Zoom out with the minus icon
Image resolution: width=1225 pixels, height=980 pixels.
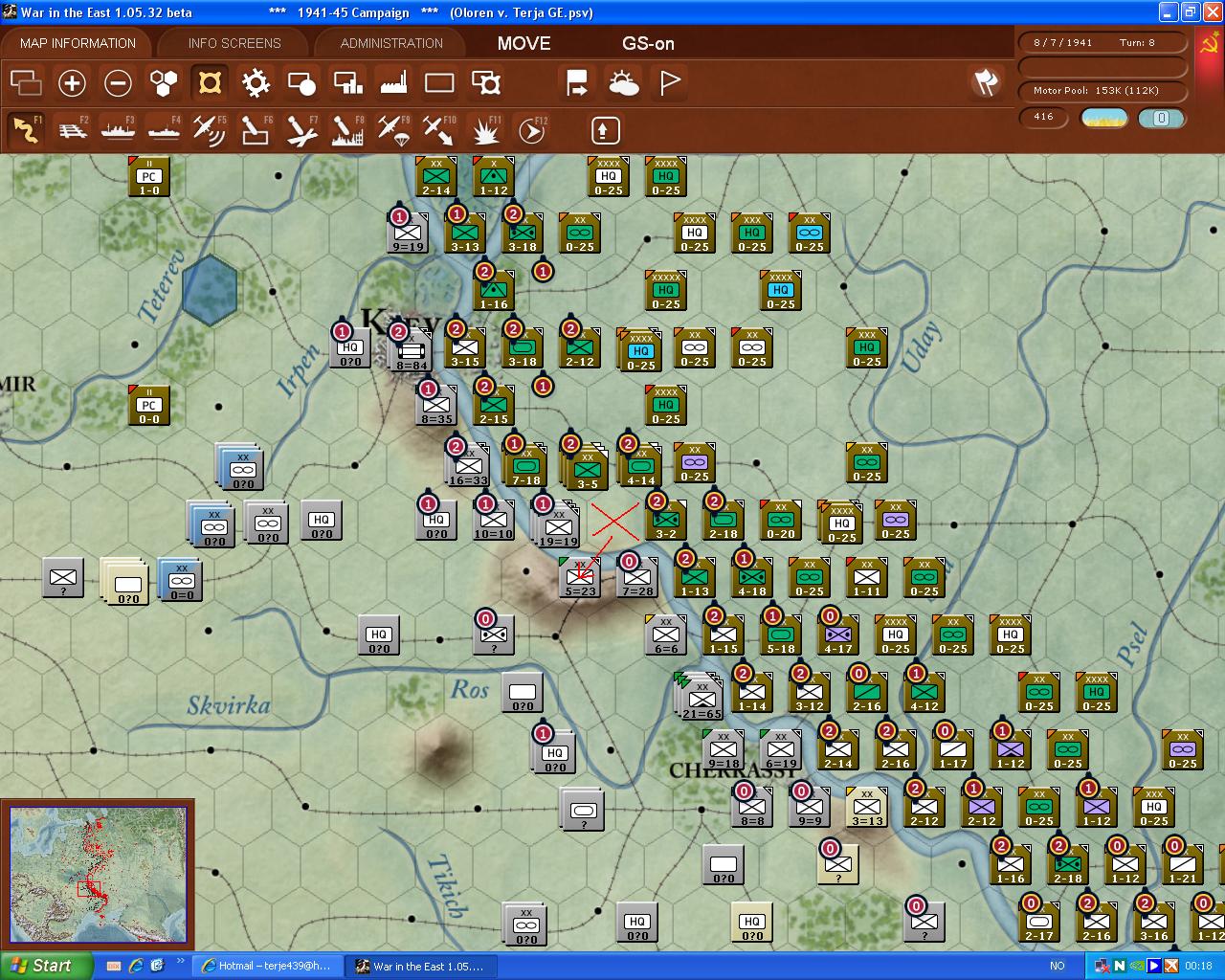[118, 83]
